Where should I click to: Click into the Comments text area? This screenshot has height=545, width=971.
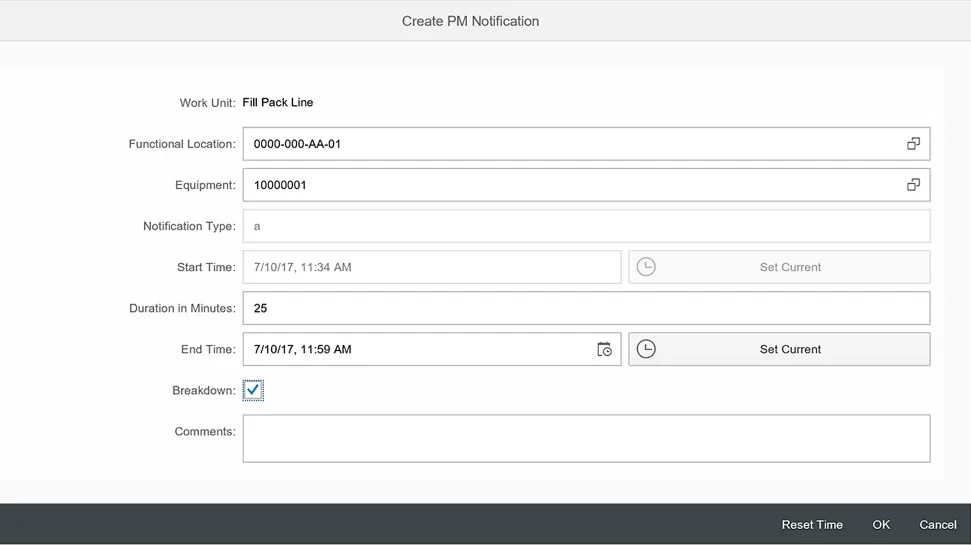coord(585,438)
